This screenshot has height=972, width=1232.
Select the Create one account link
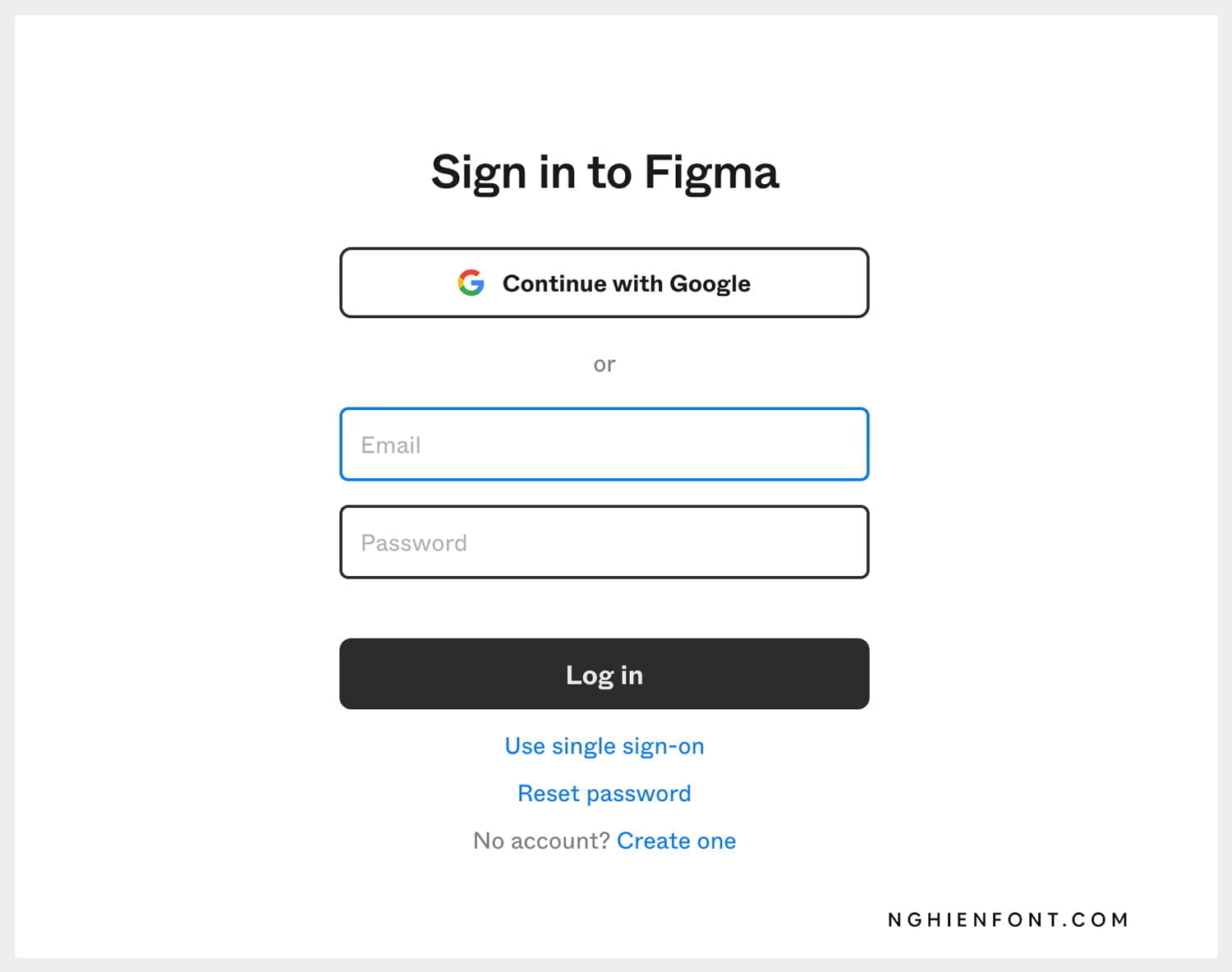(x=676, y=841)
